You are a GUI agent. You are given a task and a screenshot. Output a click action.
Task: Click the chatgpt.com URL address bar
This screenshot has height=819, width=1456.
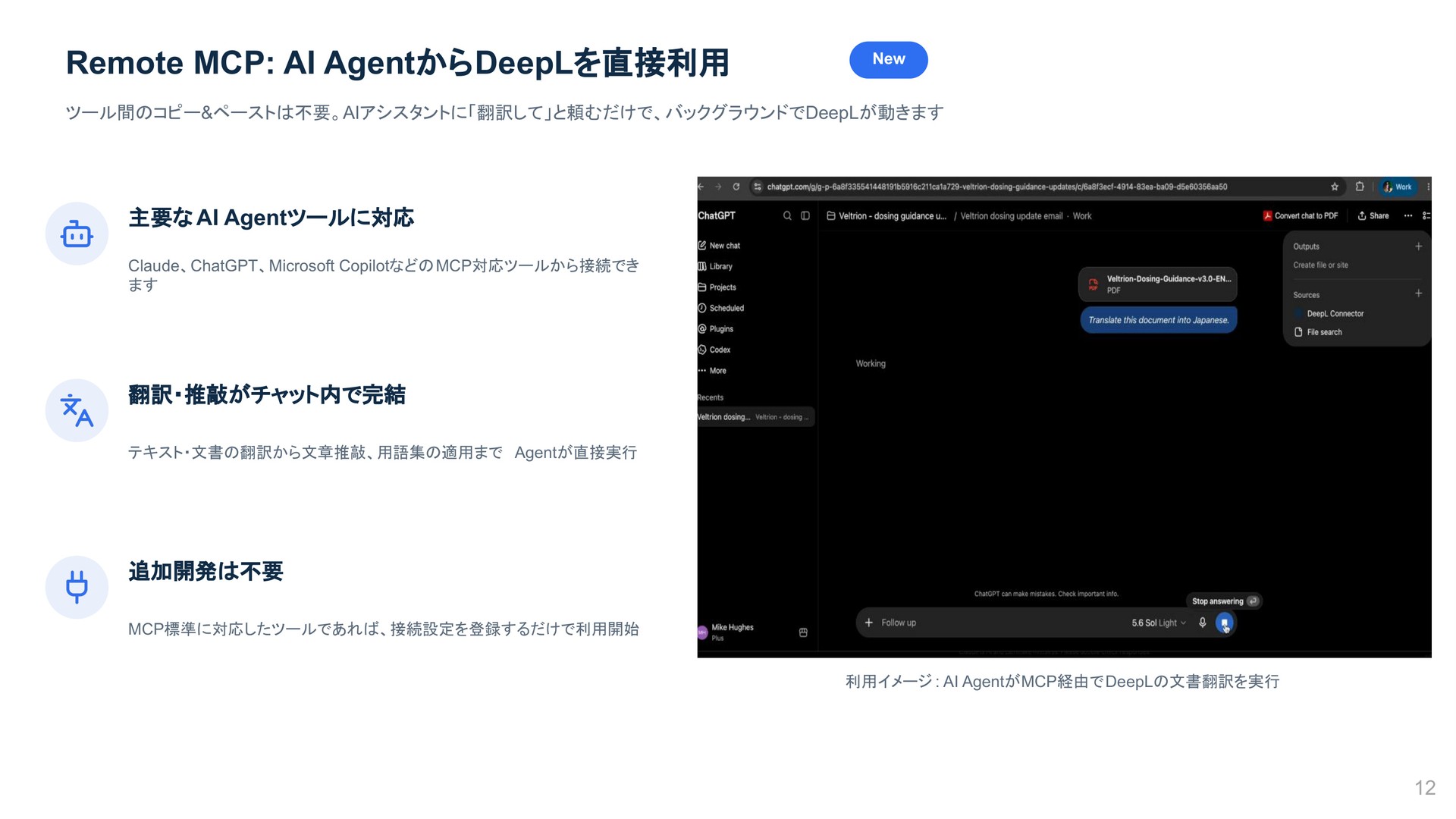[x=1046, y=187]
